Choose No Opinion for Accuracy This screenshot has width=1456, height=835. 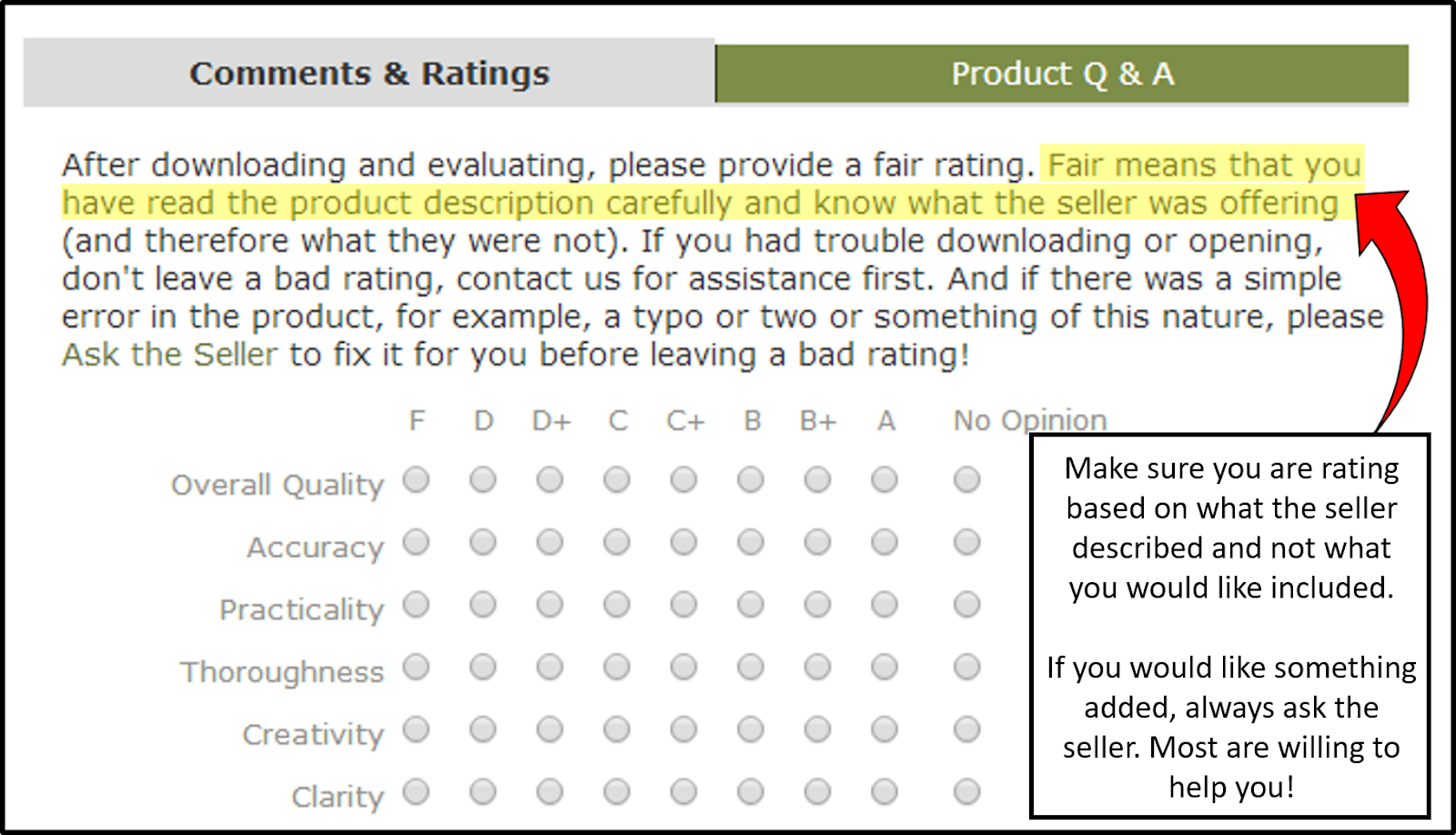click(x=966, y=542)
